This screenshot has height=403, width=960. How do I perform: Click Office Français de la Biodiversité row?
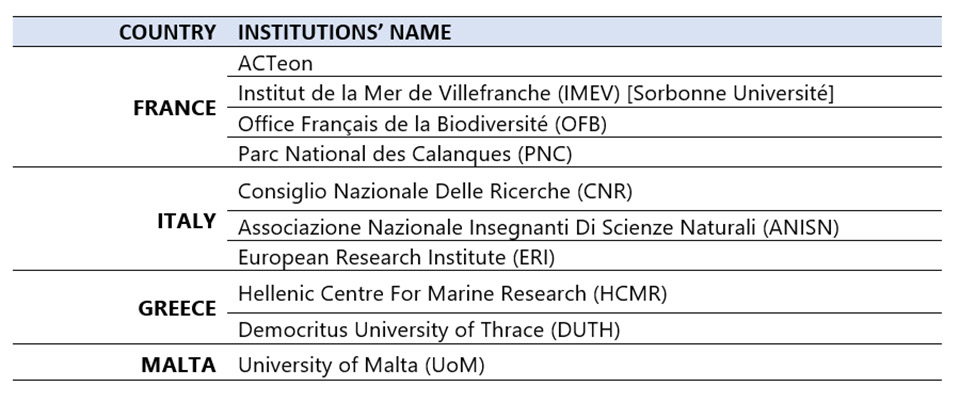[584, 122]
